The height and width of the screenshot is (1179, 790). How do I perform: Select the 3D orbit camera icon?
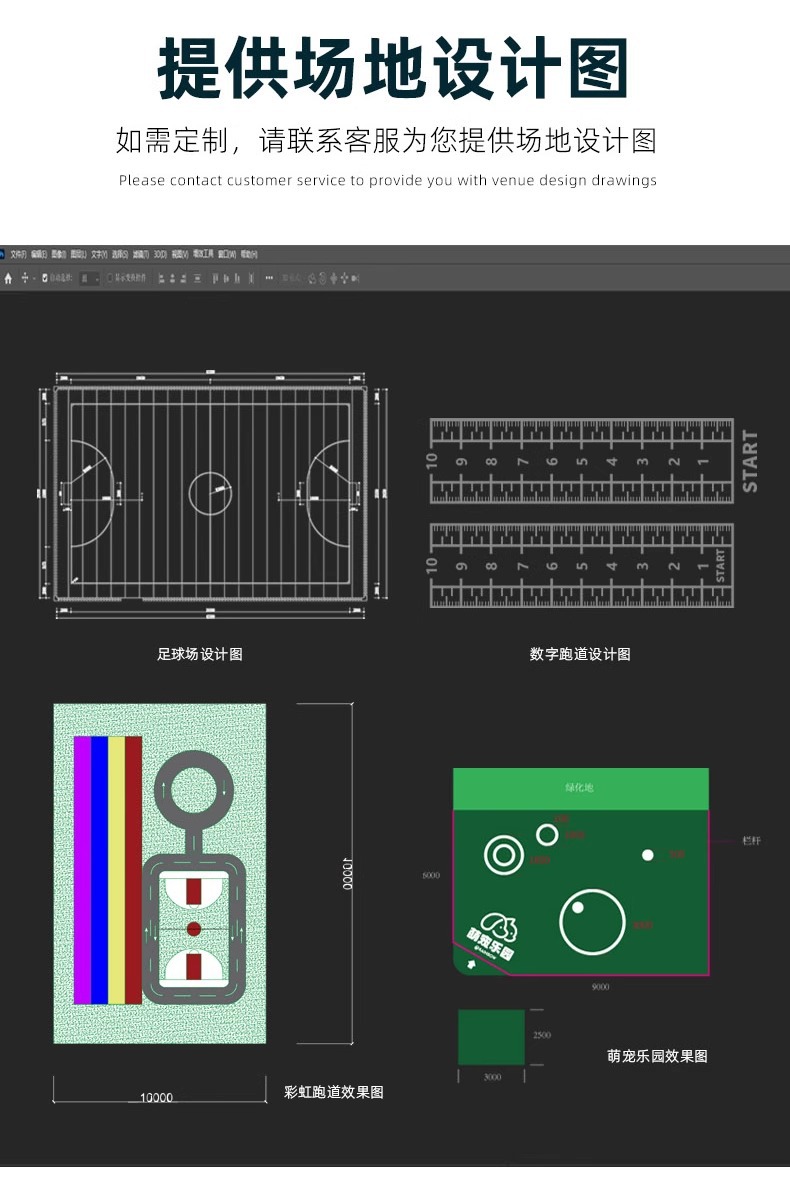tap(311, 278)
